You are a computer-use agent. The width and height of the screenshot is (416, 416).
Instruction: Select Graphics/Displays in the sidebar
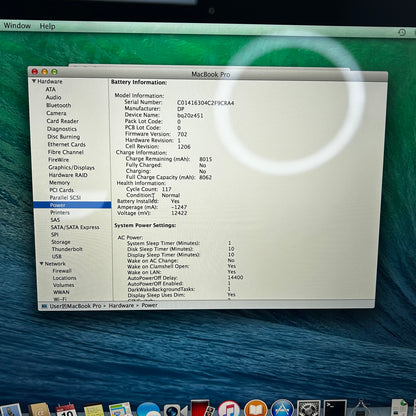(72, 167)
